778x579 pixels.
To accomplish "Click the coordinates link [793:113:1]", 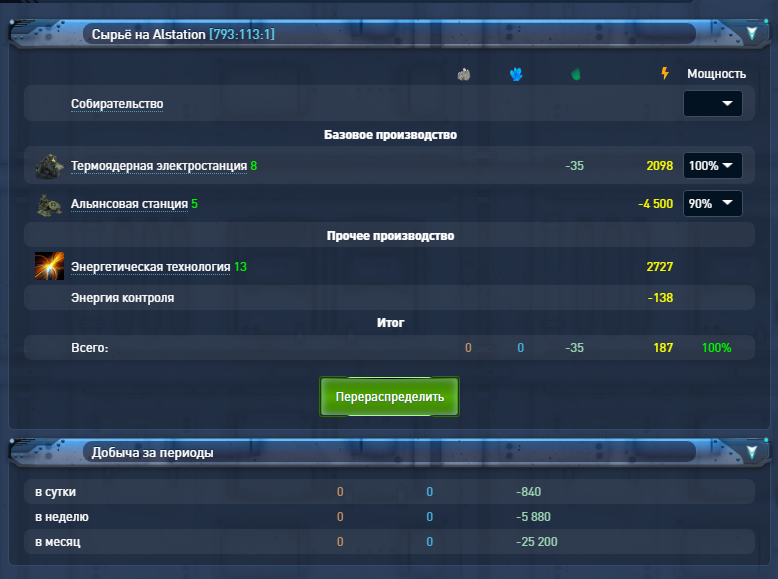I will pyautogui.click(x=241, y=35).
